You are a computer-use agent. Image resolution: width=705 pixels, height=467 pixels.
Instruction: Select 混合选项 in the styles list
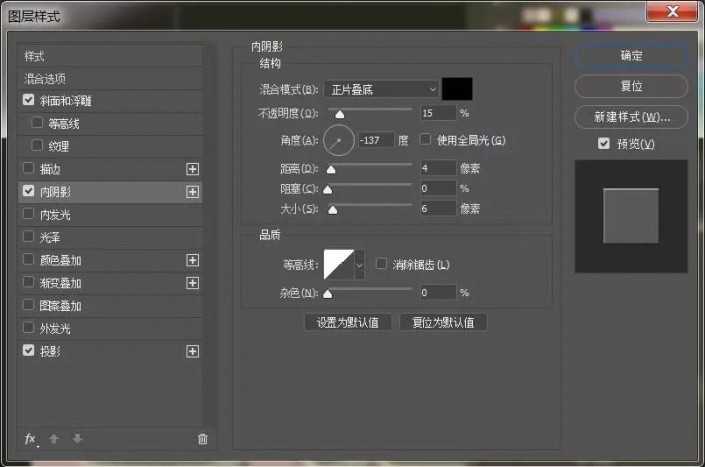click(46, 78)
